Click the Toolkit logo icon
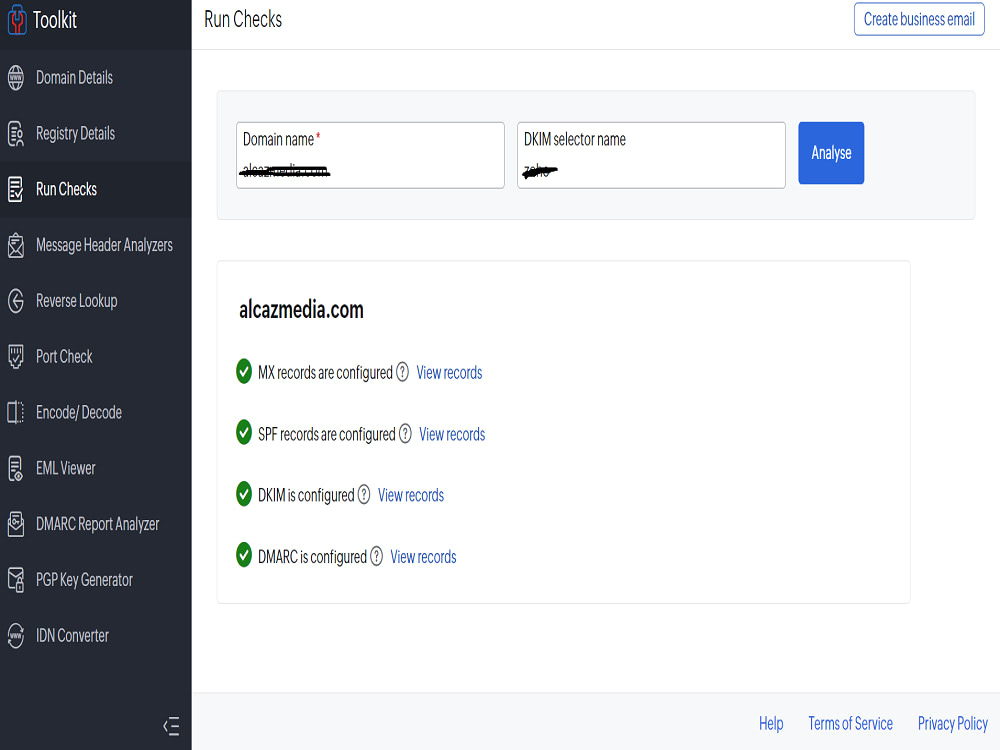This screenshot has width=1000, height=750. pos(17,19)
